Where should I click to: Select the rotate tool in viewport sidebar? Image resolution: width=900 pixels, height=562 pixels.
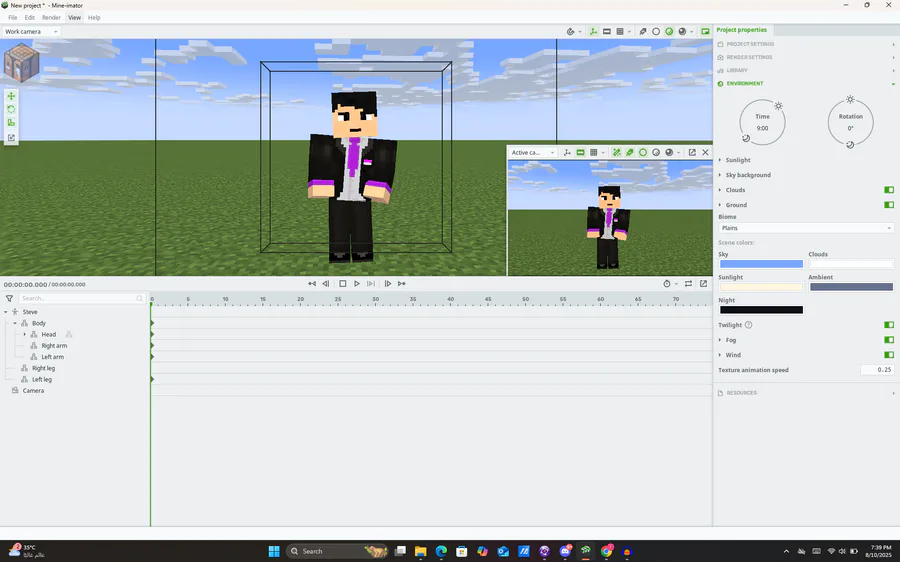(x=11, y=109)
